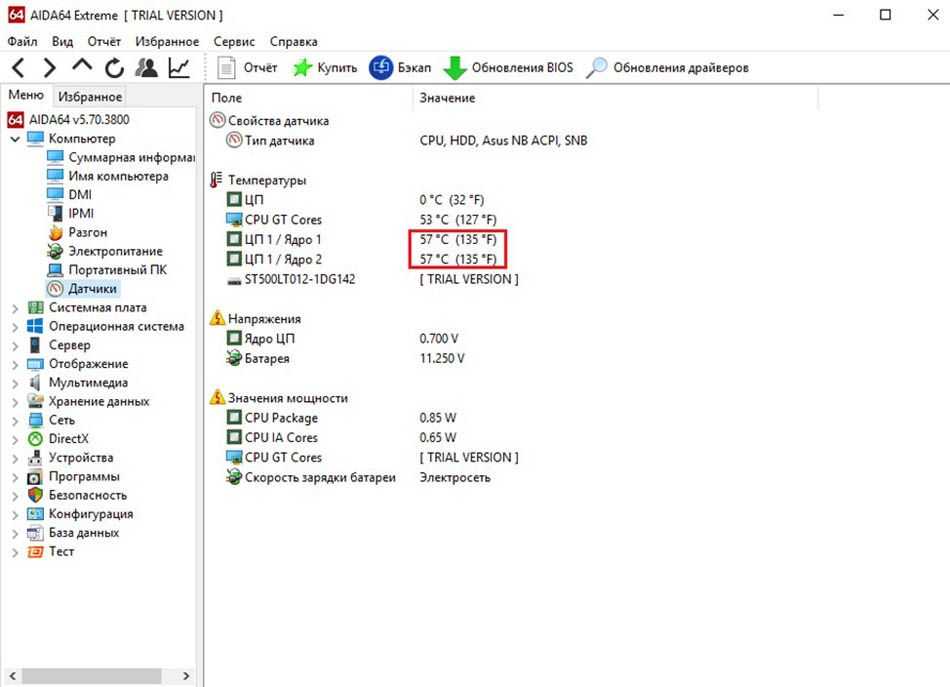The image size is (950, 687).
Task: Open the Избранное menu in menu bar
Action: coord(167,41)
